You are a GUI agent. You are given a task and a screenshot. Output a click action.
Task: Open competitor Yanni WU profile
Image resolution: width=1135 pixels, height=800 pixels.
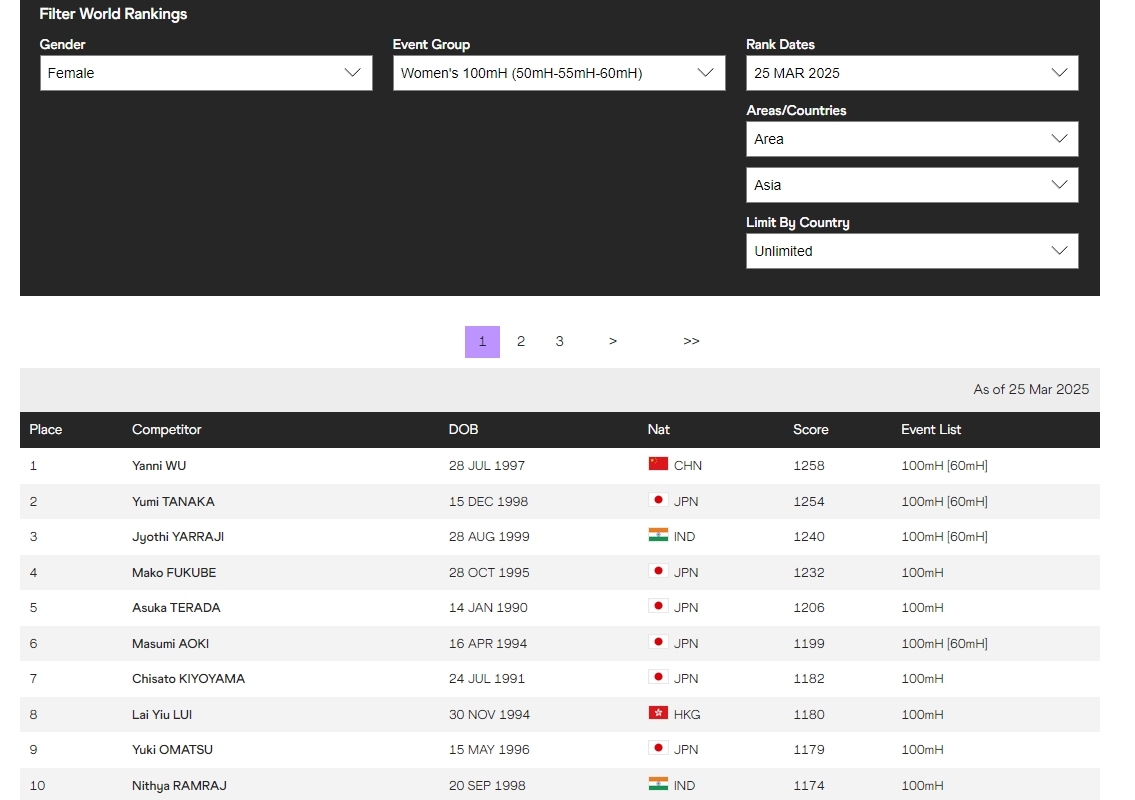(x=159, y=466)
